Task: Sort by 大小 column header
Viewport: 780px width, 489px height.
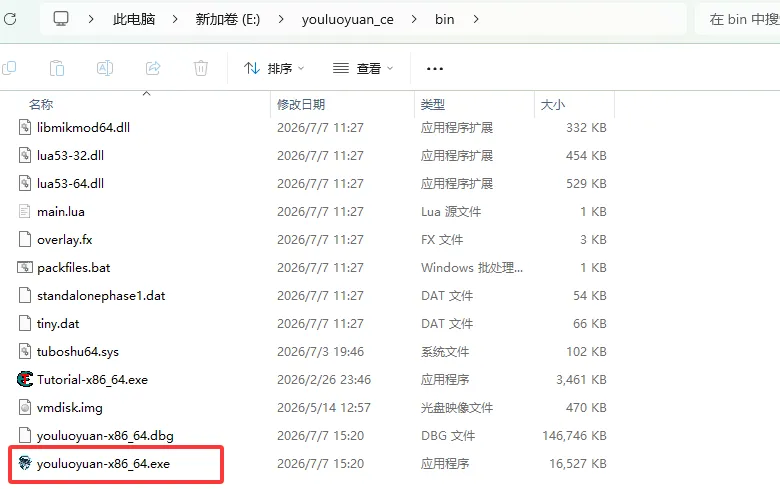Action: coord(553,104)
